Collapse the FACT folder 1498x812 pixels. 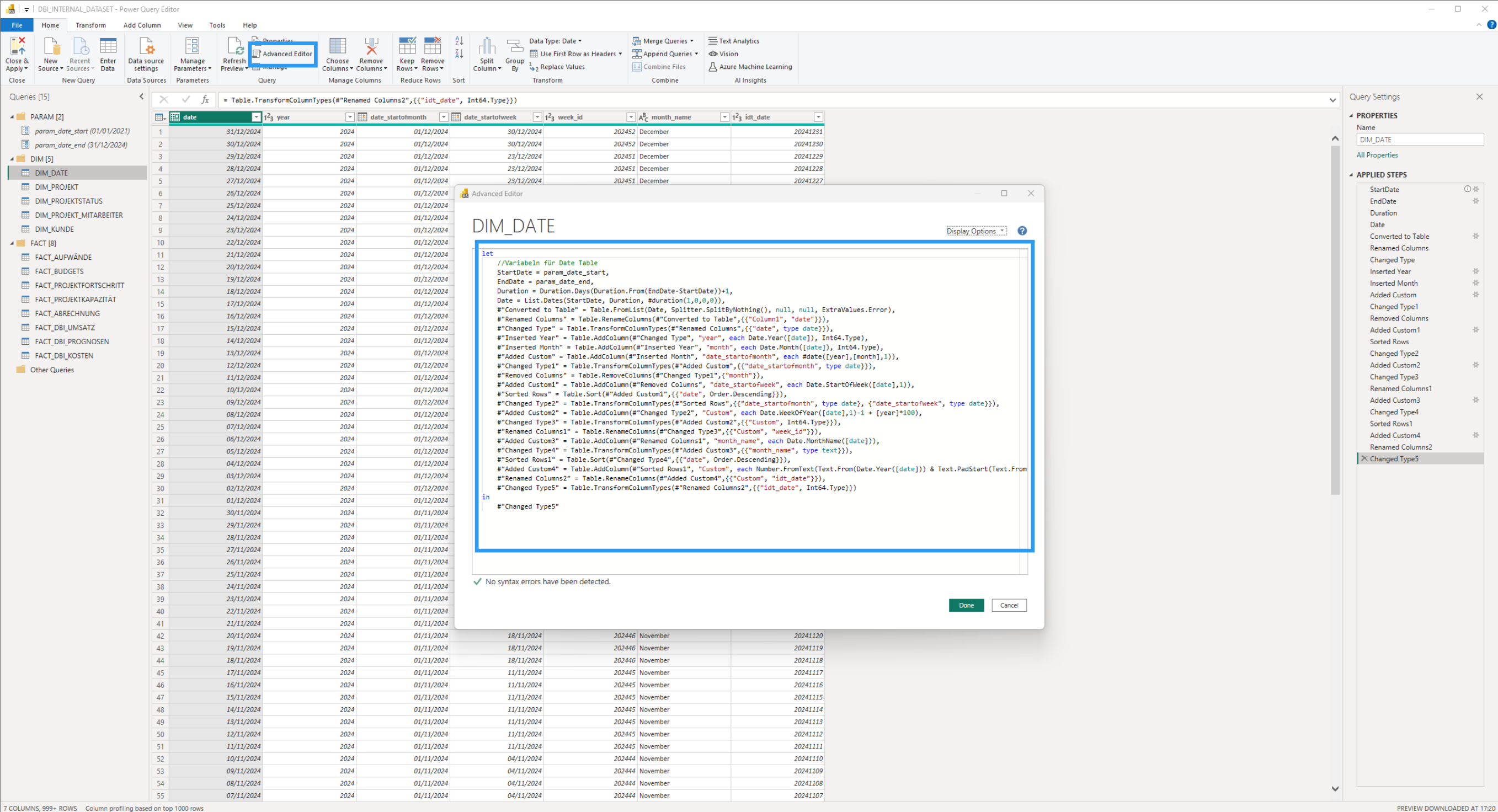tap(12, 243)
